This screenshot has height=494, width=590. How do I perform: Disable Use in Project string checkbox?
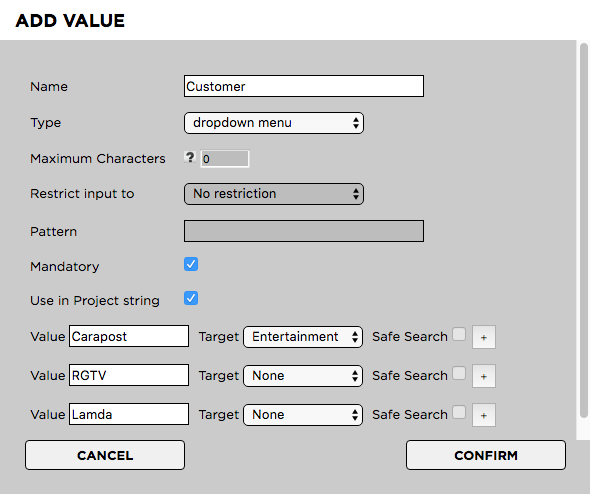(191, 298)
